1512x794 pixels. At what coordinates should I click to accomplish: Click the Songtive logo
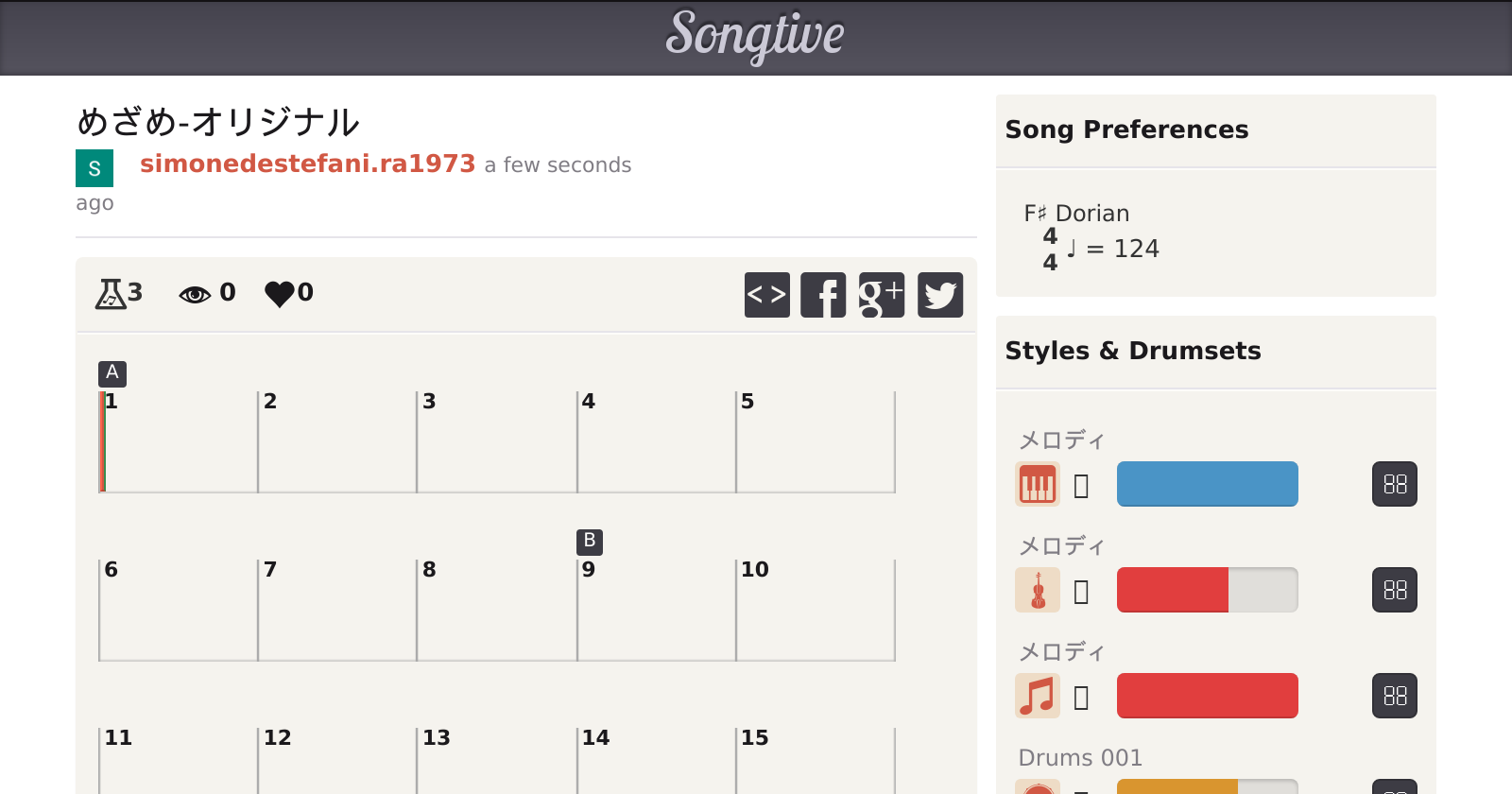[x=755, y=36]
